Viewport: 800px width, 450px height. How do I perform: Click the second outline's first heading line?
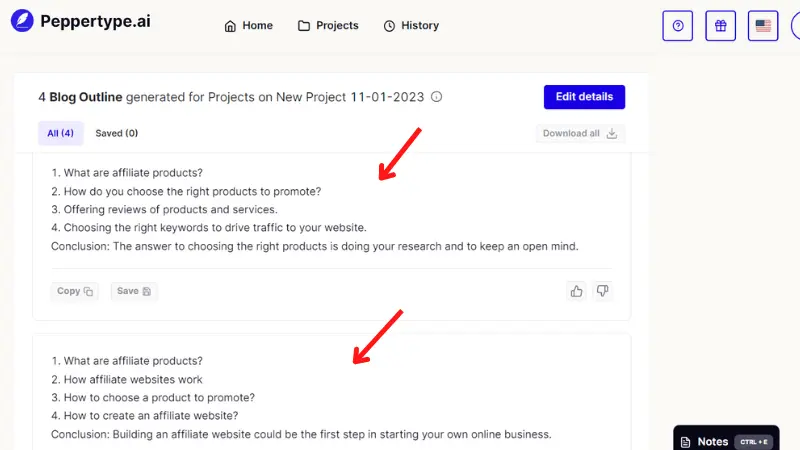click(x=127, y=361)
